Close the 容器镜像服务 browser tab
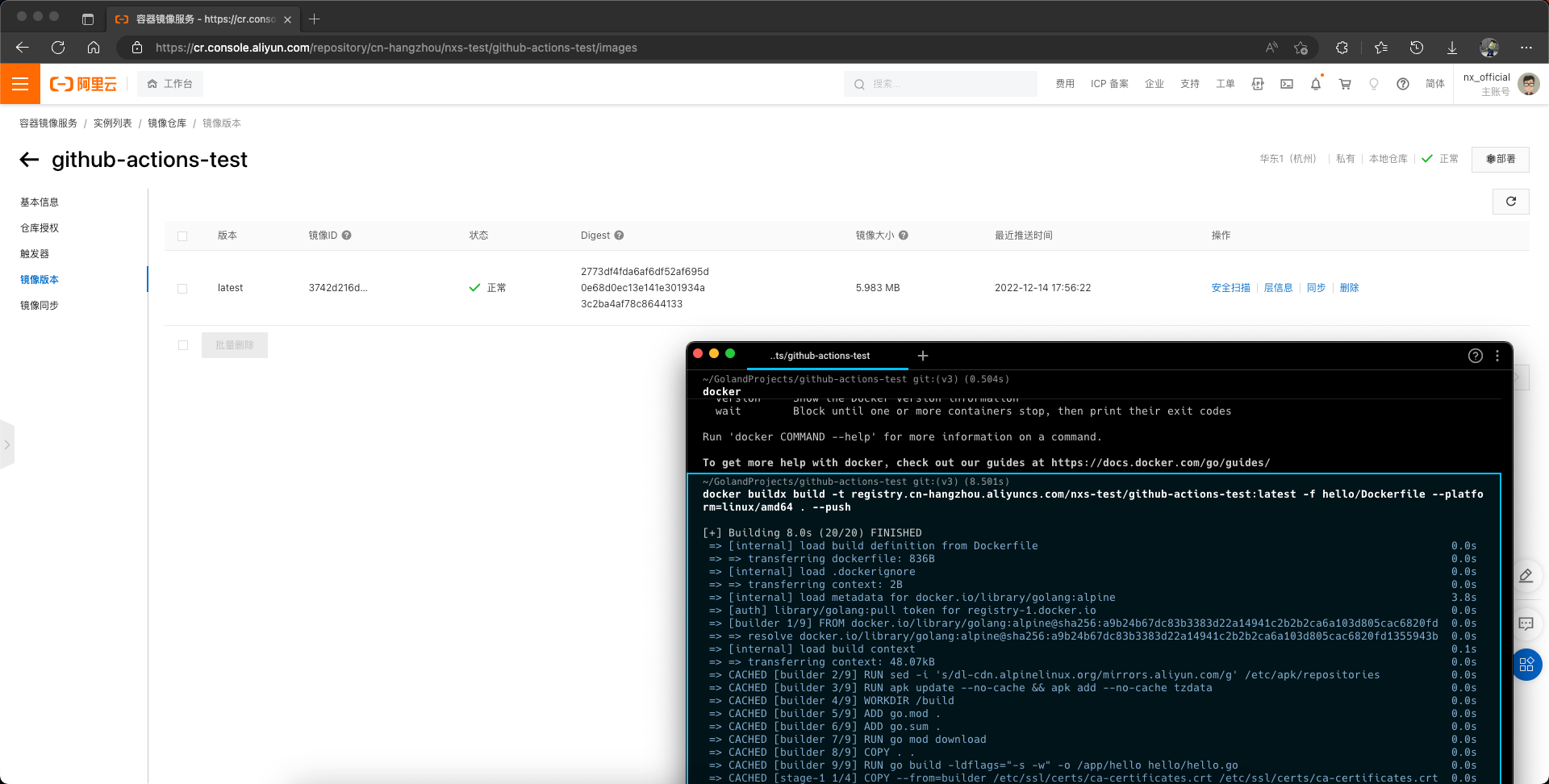The height and width of the screenshot is (784, 1549). click(288, 19)
